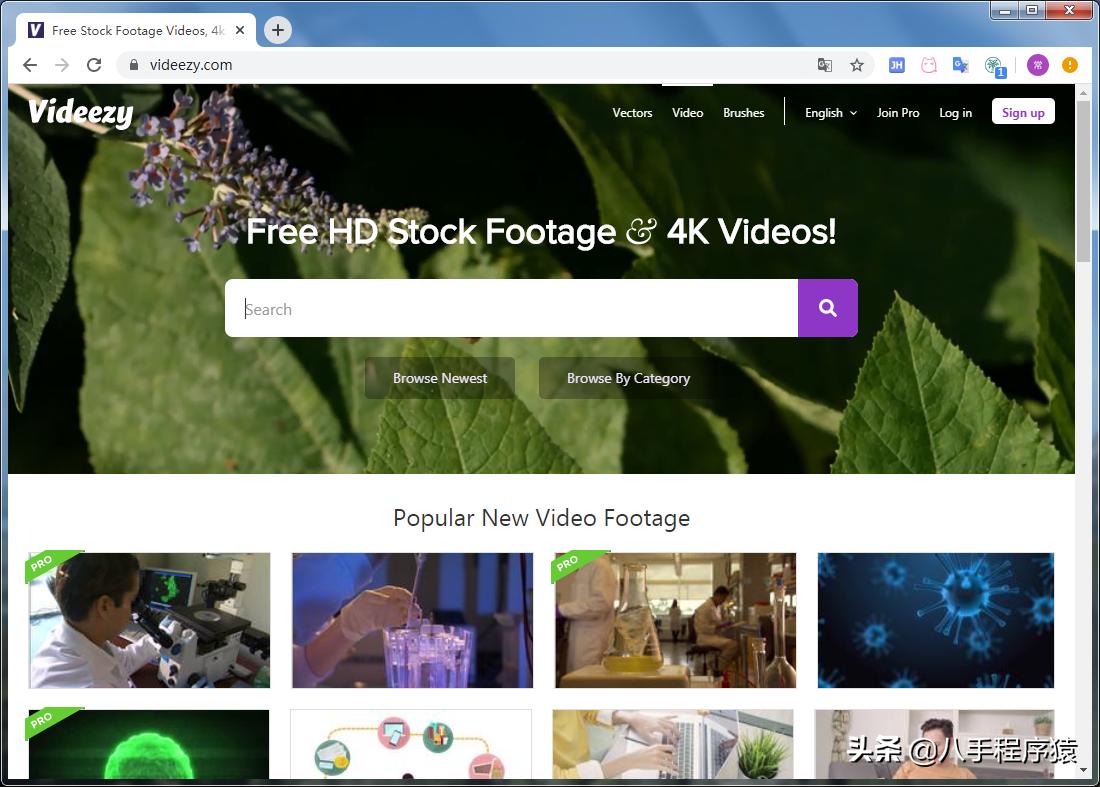Click the page vertical scrollbar thumb
Image resolution: width=1100 pixels, height=787 pixels.
click(1083, 181)
